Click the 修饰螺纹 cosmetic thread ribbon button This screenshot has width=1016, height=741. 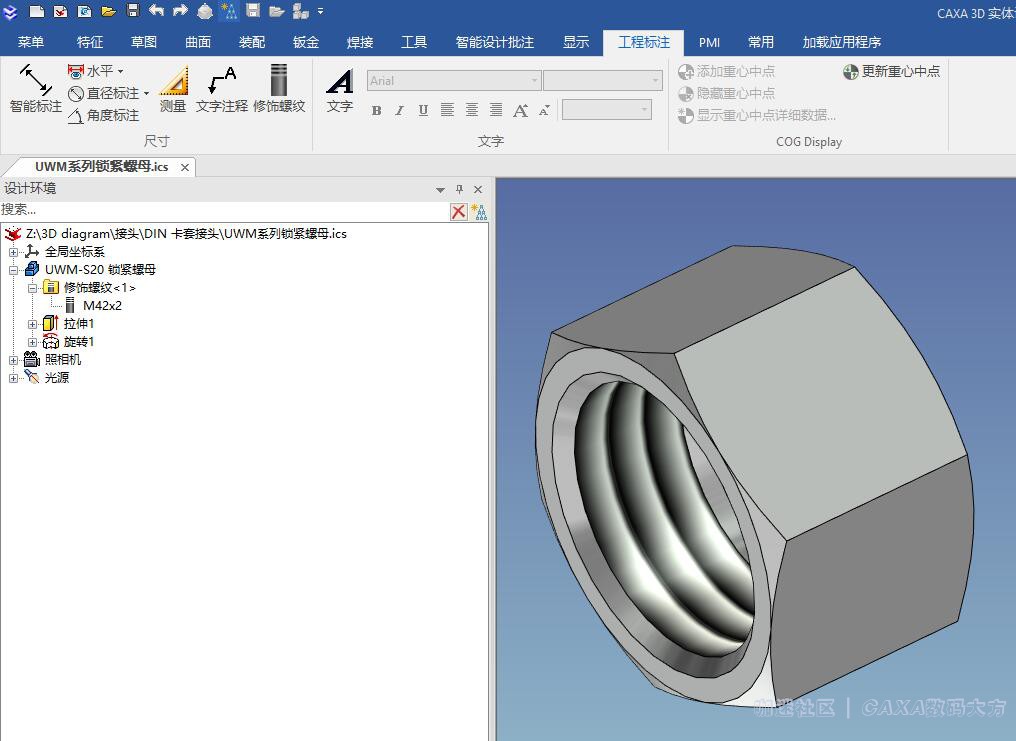tap(279, 88)
